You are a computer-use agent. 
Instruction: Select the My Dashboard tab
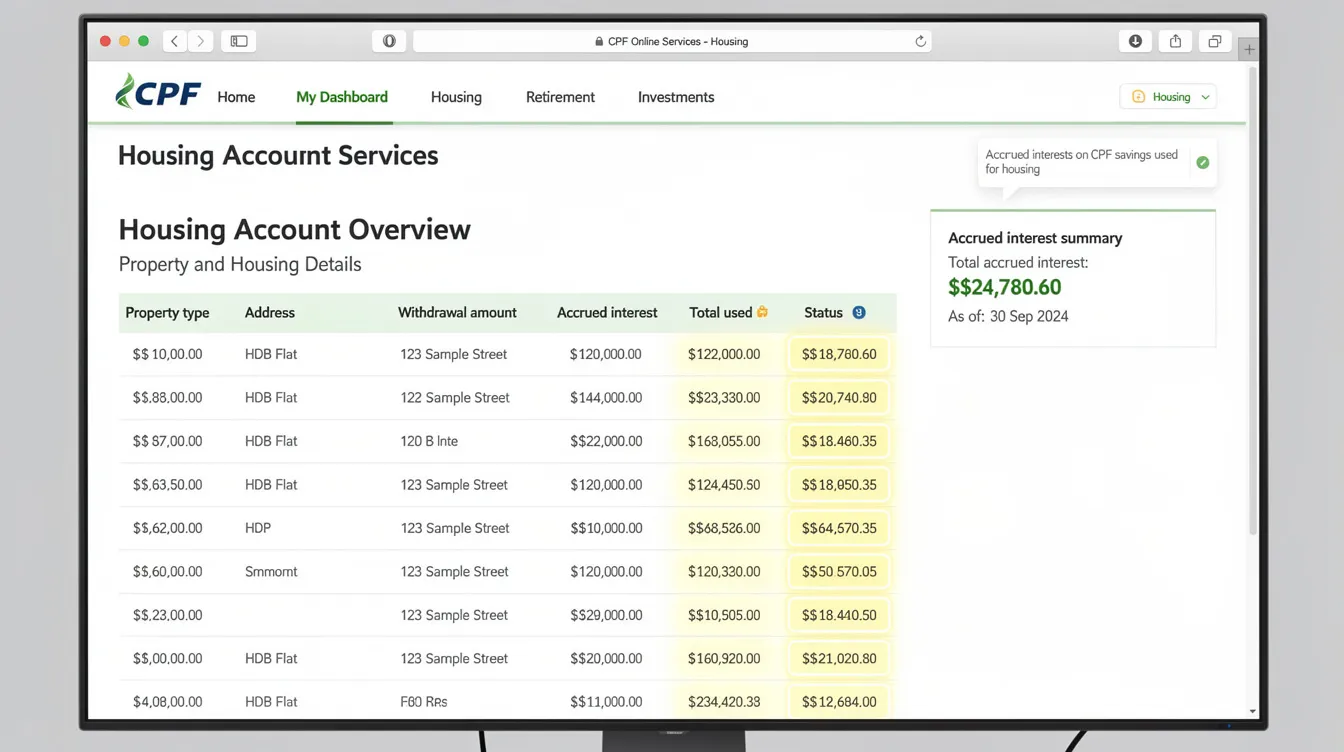[342, 97]
